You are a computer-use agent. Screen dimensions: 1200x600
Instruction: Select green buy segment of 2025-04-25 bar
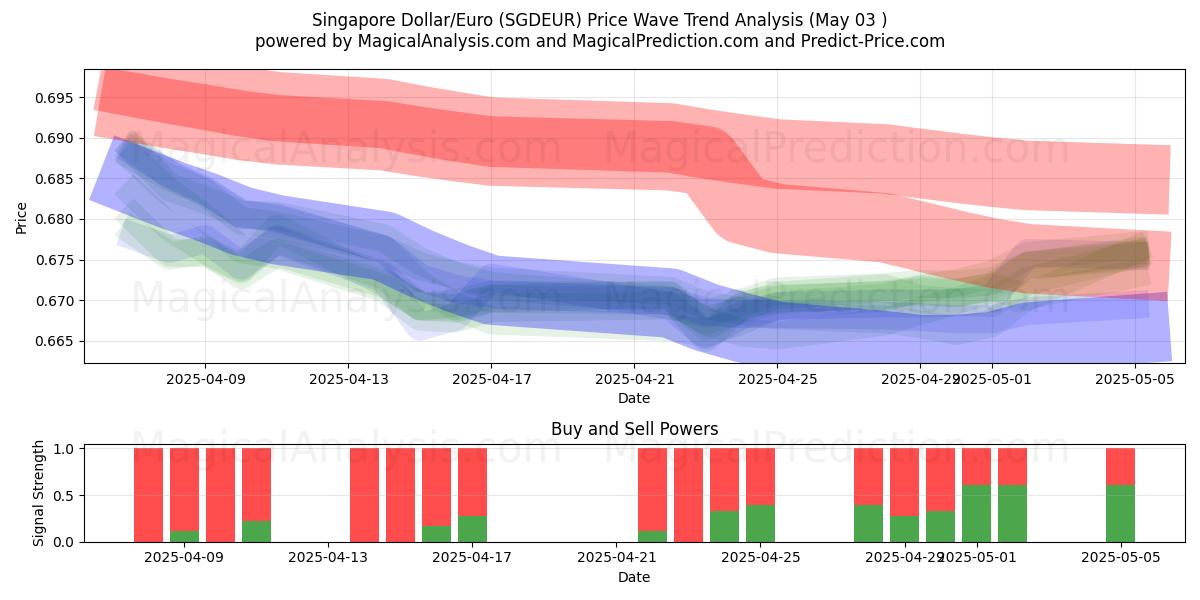[x=760, y=523]
